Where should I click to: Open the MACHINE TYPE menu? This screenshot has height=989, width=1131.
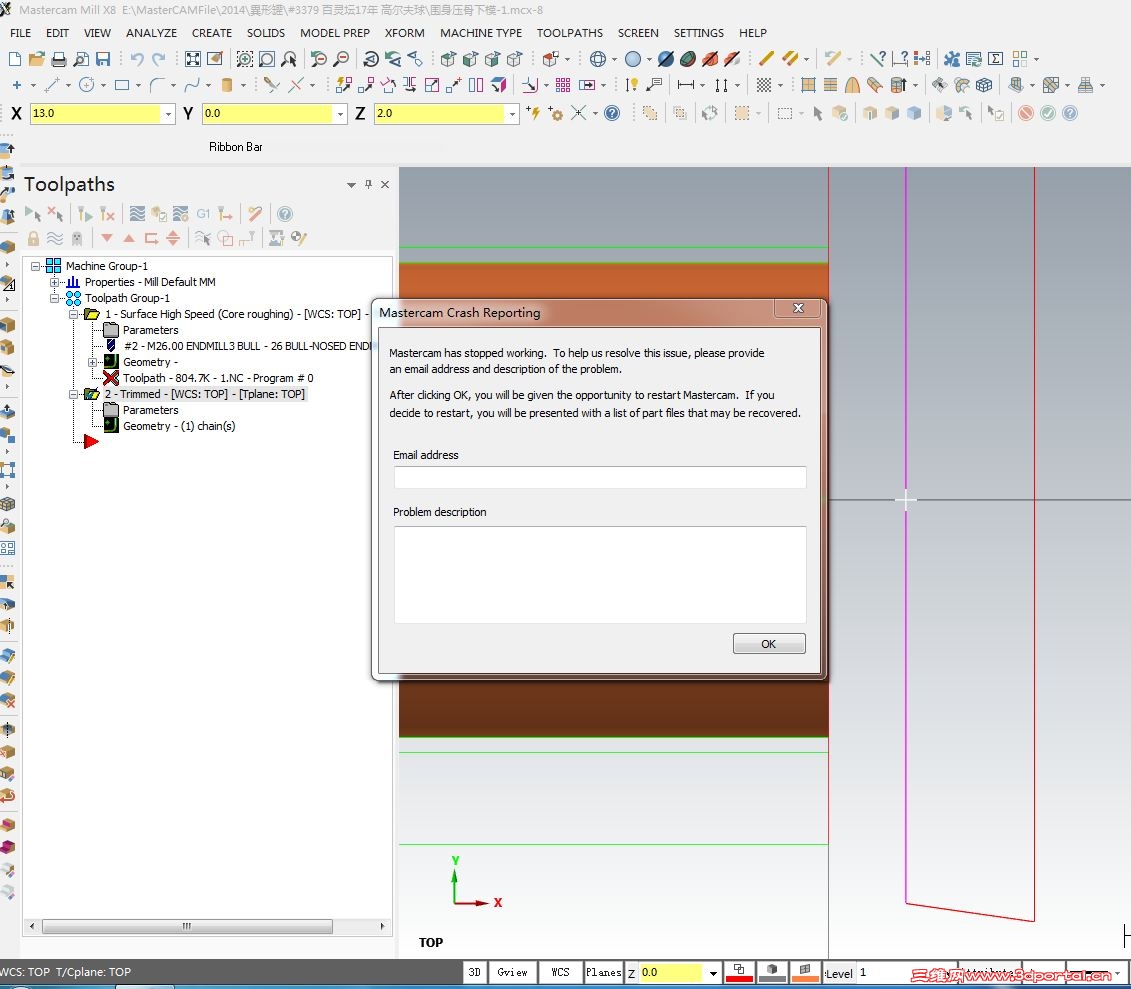tap(481, 33)
